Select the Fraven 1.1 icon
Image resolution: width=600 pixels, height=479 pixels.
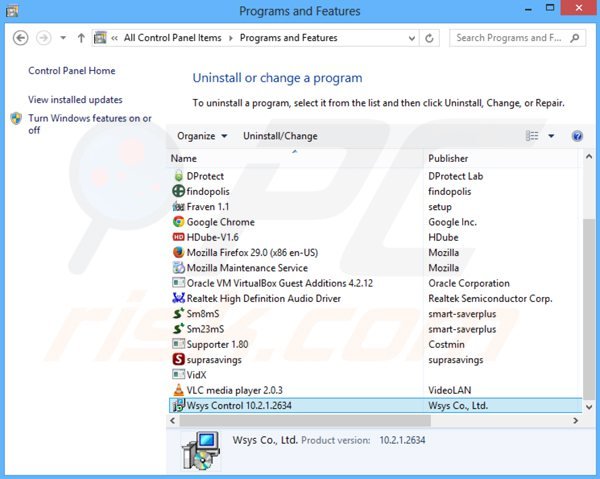(x=178, y=207)
